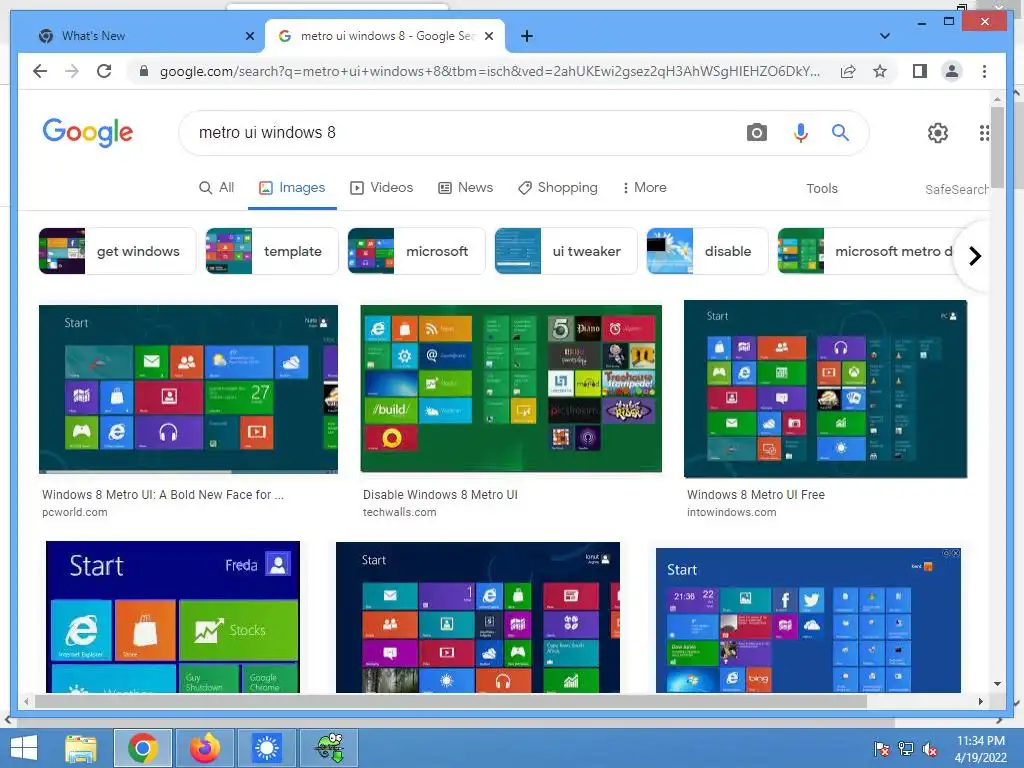Open SafeSearch settings
The image size is (1024, 768).
coord(957,189)
